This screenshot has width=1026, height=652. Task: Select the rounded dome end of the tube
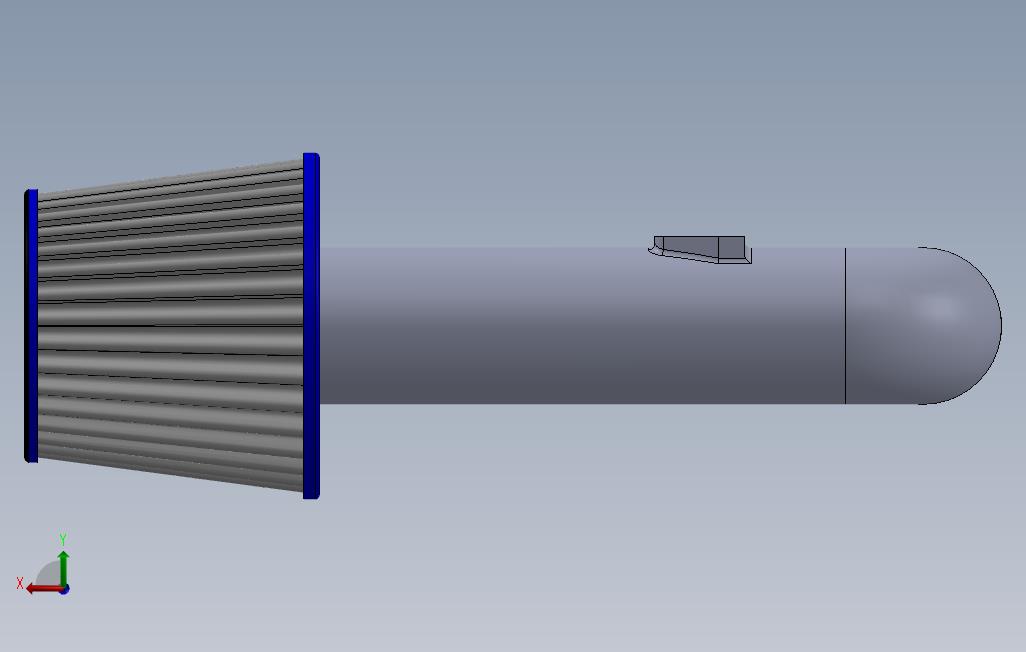click(x=923, y=325)
